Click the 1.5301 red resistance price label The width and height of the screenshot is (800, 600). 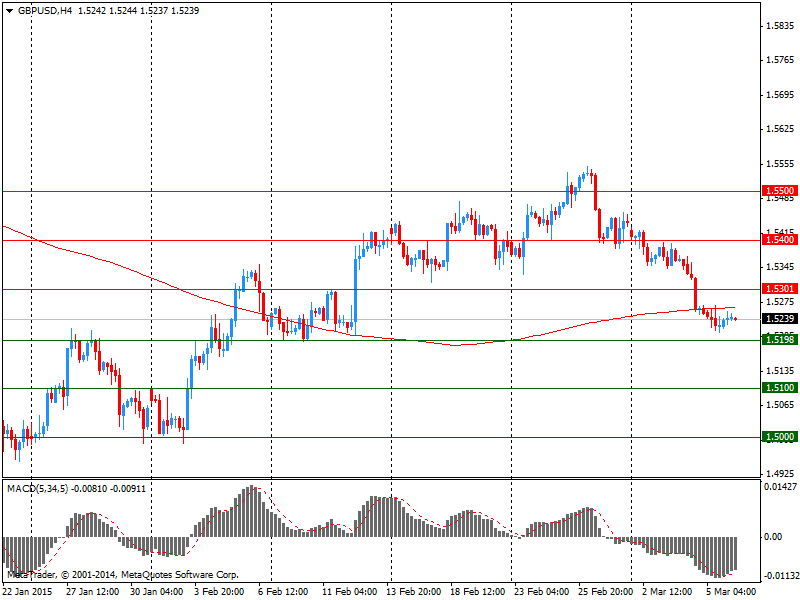[x=779, y=289]
